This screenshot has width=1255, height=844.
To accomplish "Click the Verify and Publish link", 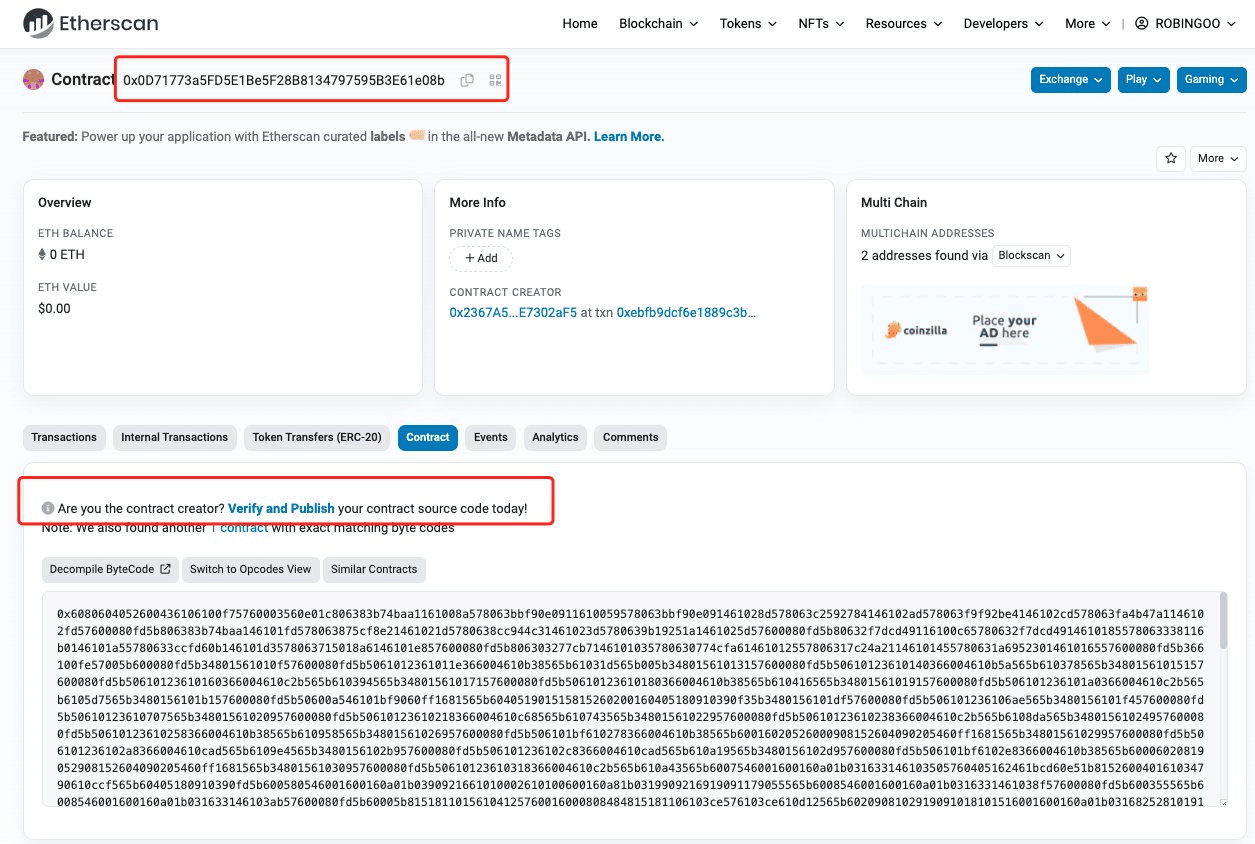I will click(x=281, y=509).
